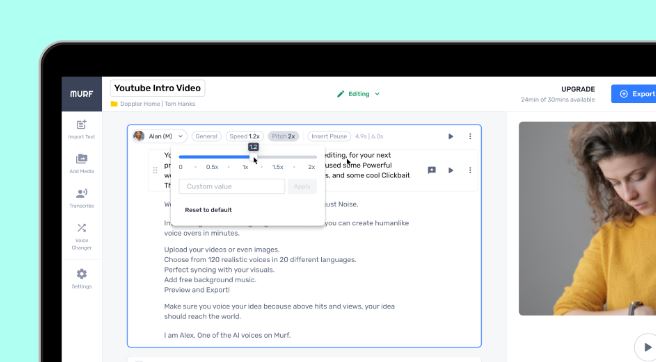Click the line 'Add free background music.'

pos(210,280)
